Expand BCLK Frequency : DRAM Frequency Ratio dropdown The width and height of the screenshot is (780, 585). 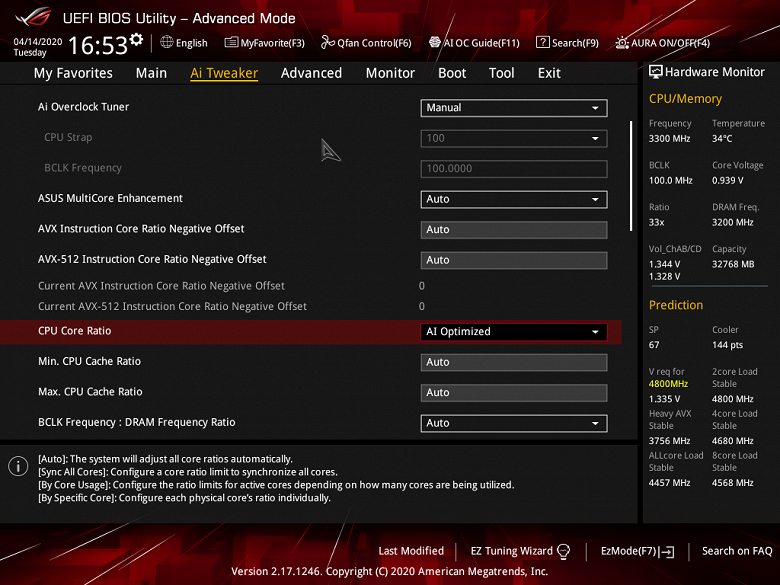coord(514,423)
